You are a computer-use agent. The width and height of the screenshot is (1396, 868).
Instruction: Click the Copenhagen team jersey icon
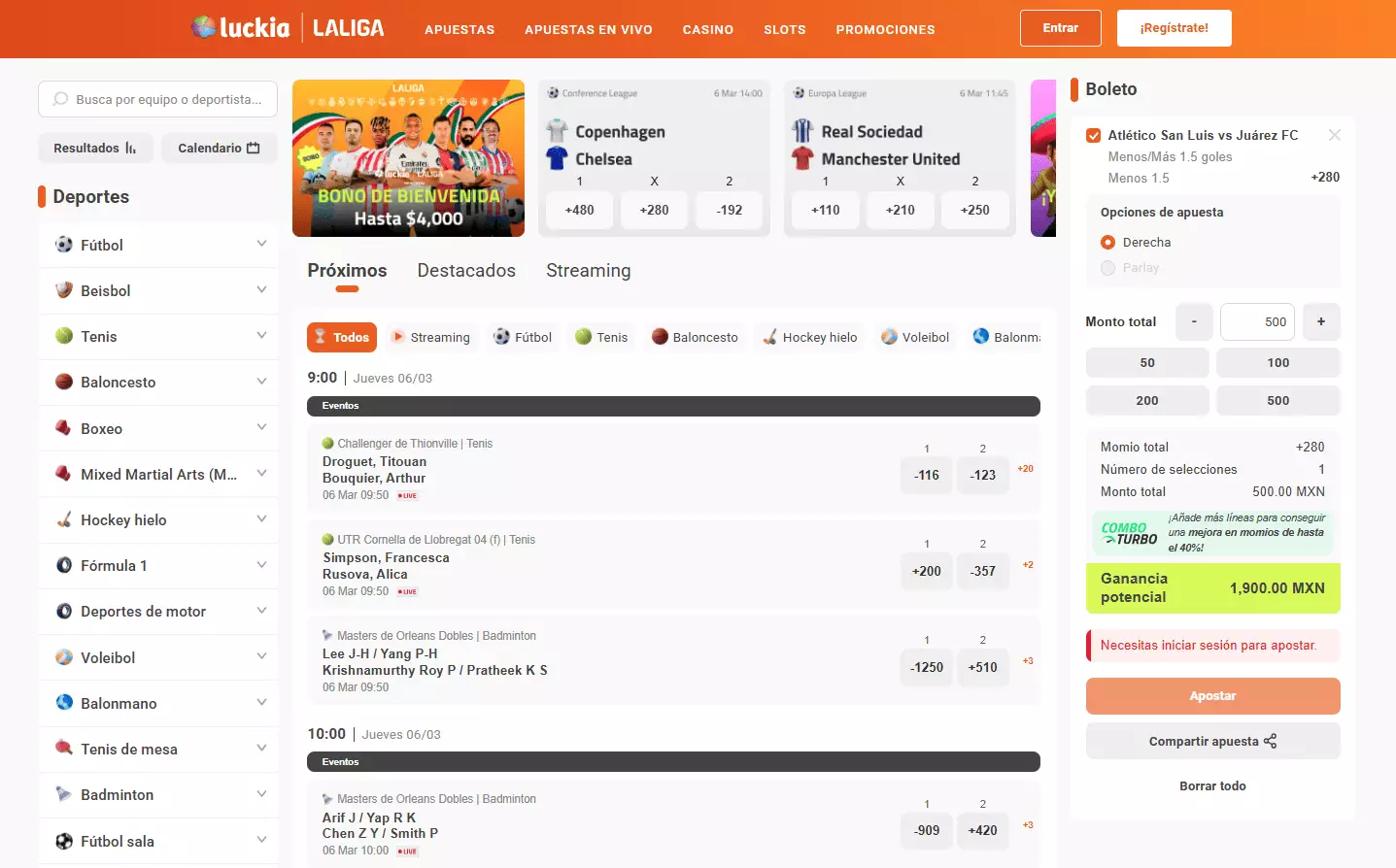[557, 131]
